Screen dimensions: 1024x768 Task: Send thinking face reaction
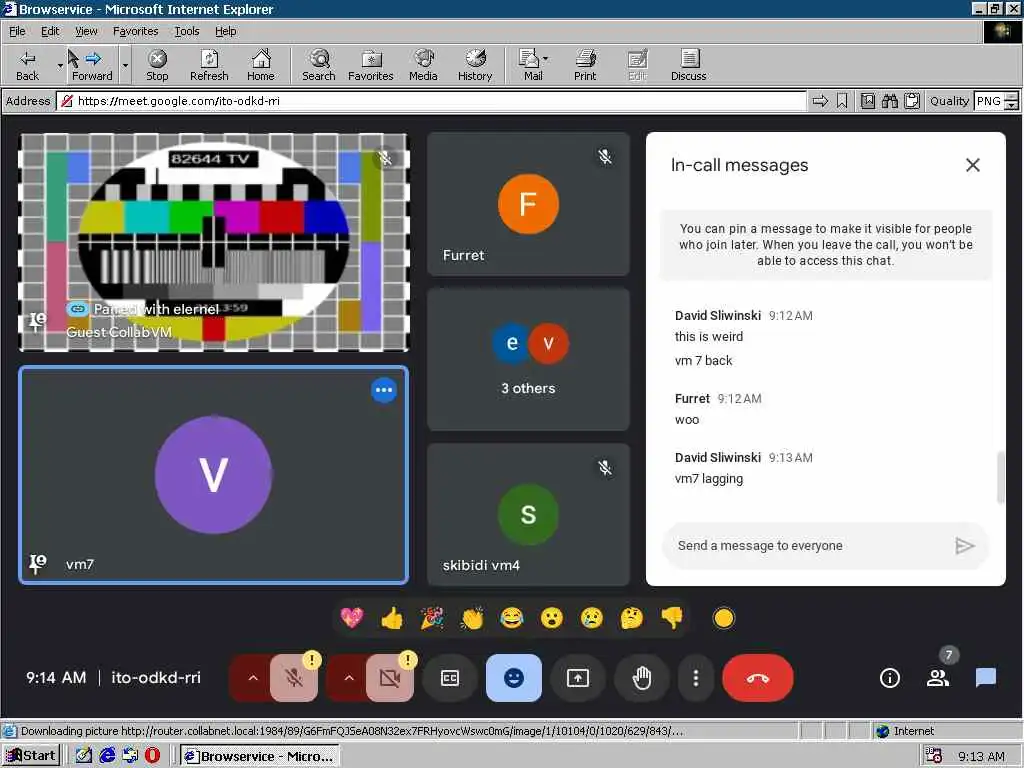tap(632, 618)
